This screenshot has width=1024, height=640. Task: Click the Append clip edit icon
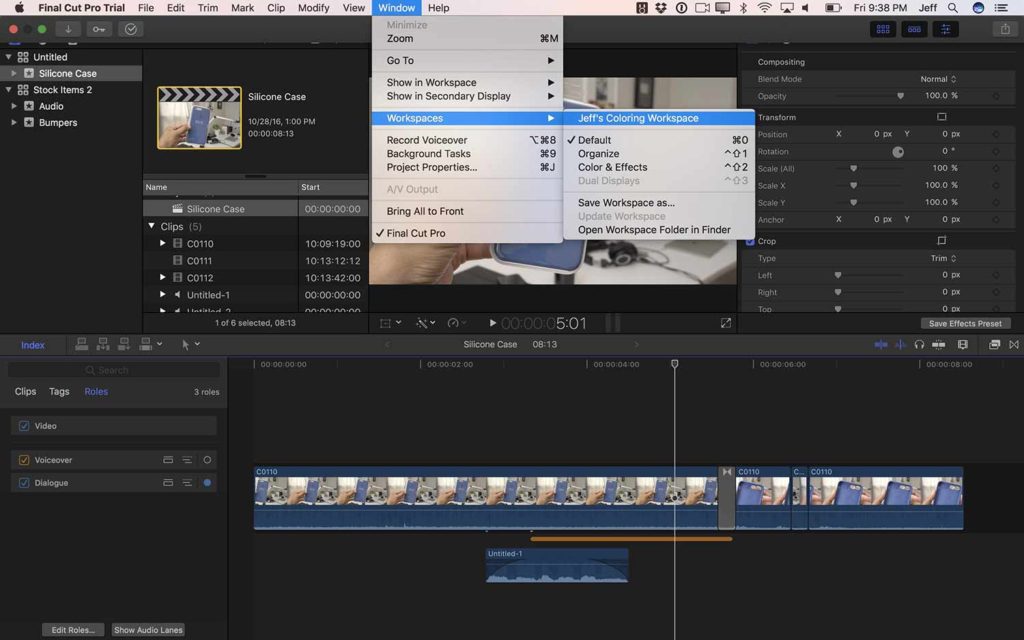(x=122, y=345)
